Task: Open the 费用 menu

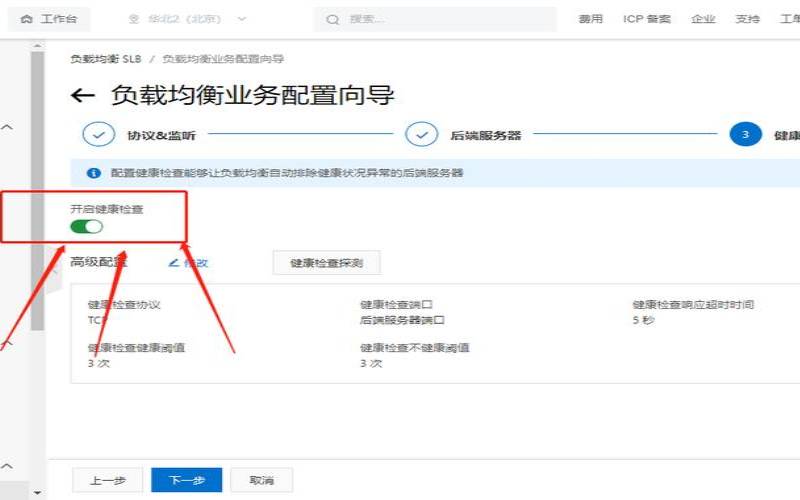Action: pos(591,19)
